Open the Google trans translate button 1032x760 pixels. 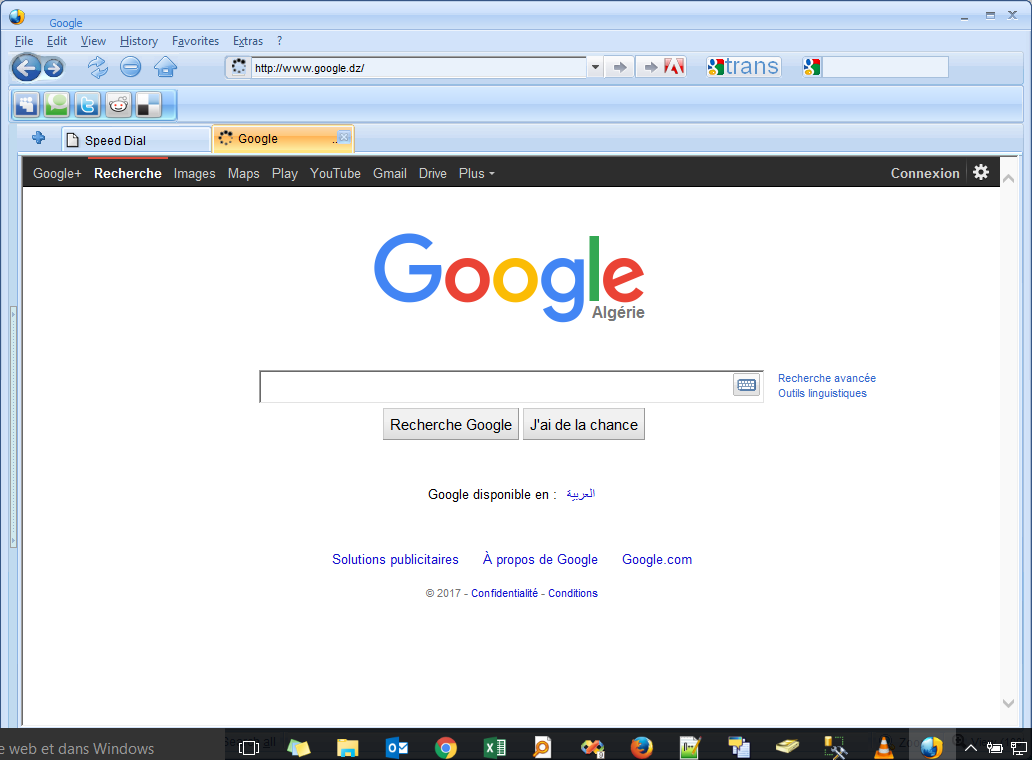pos(744,66)
